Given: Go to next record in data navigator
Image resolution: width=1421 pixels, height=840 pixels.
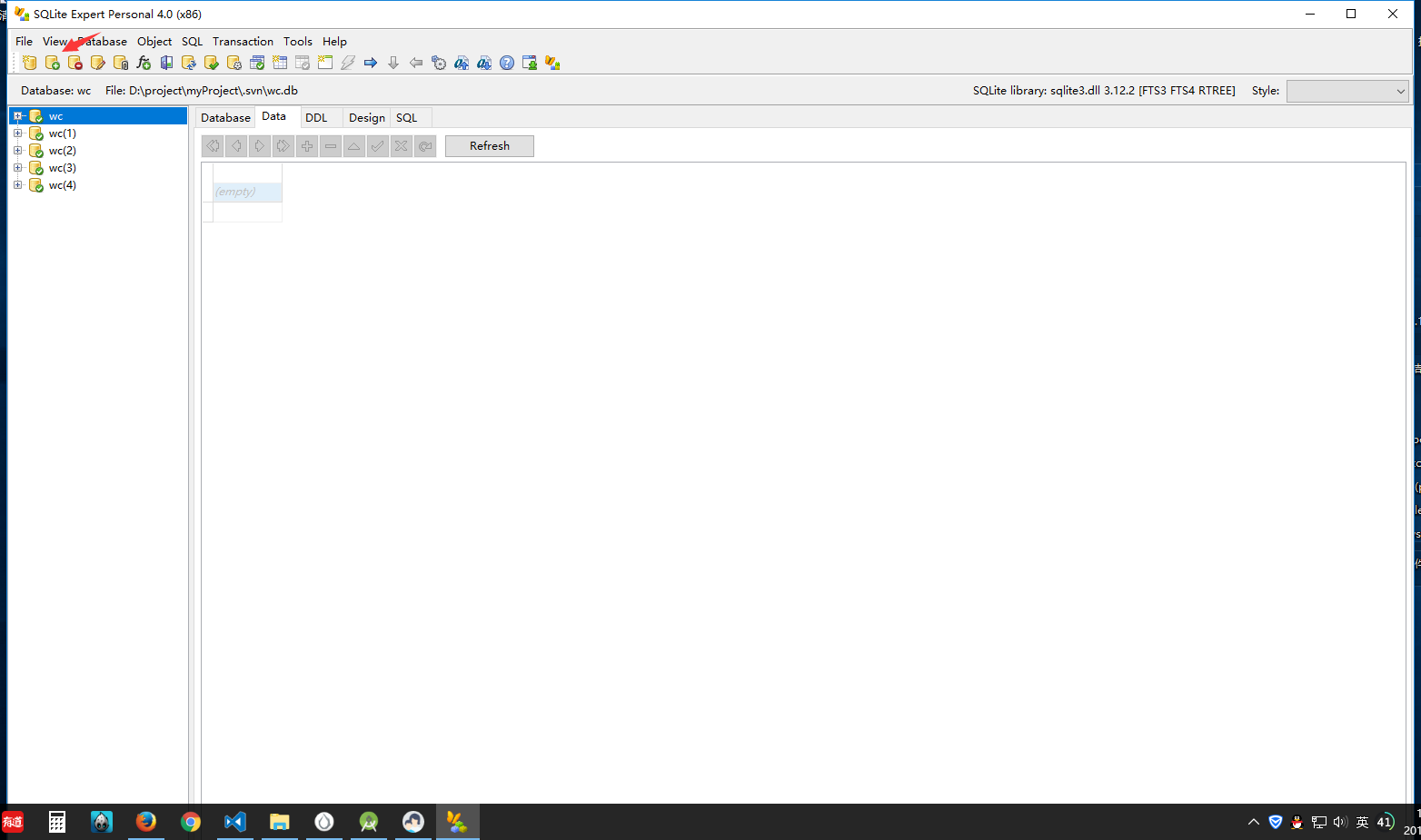Looking at the screenshot, I should [260, 146].
